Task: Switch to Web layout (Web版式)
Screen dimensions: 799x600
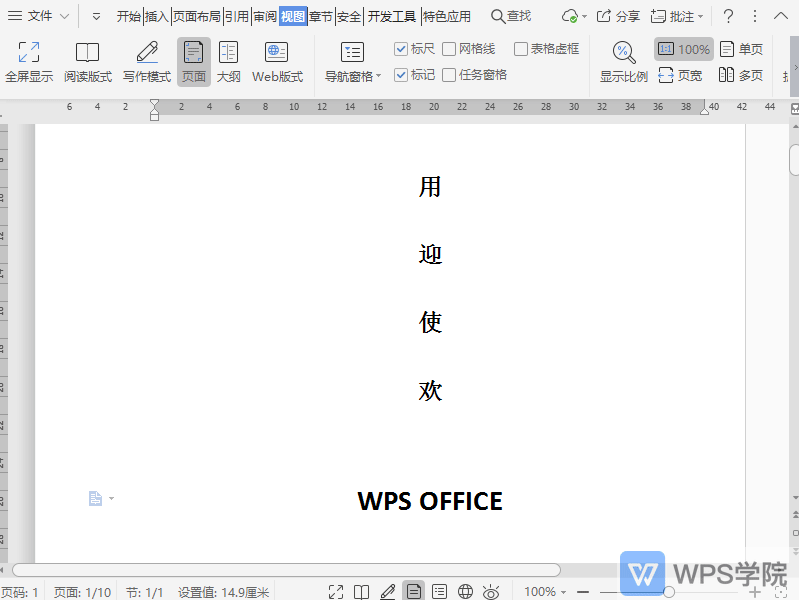Action: click(277, 62)
